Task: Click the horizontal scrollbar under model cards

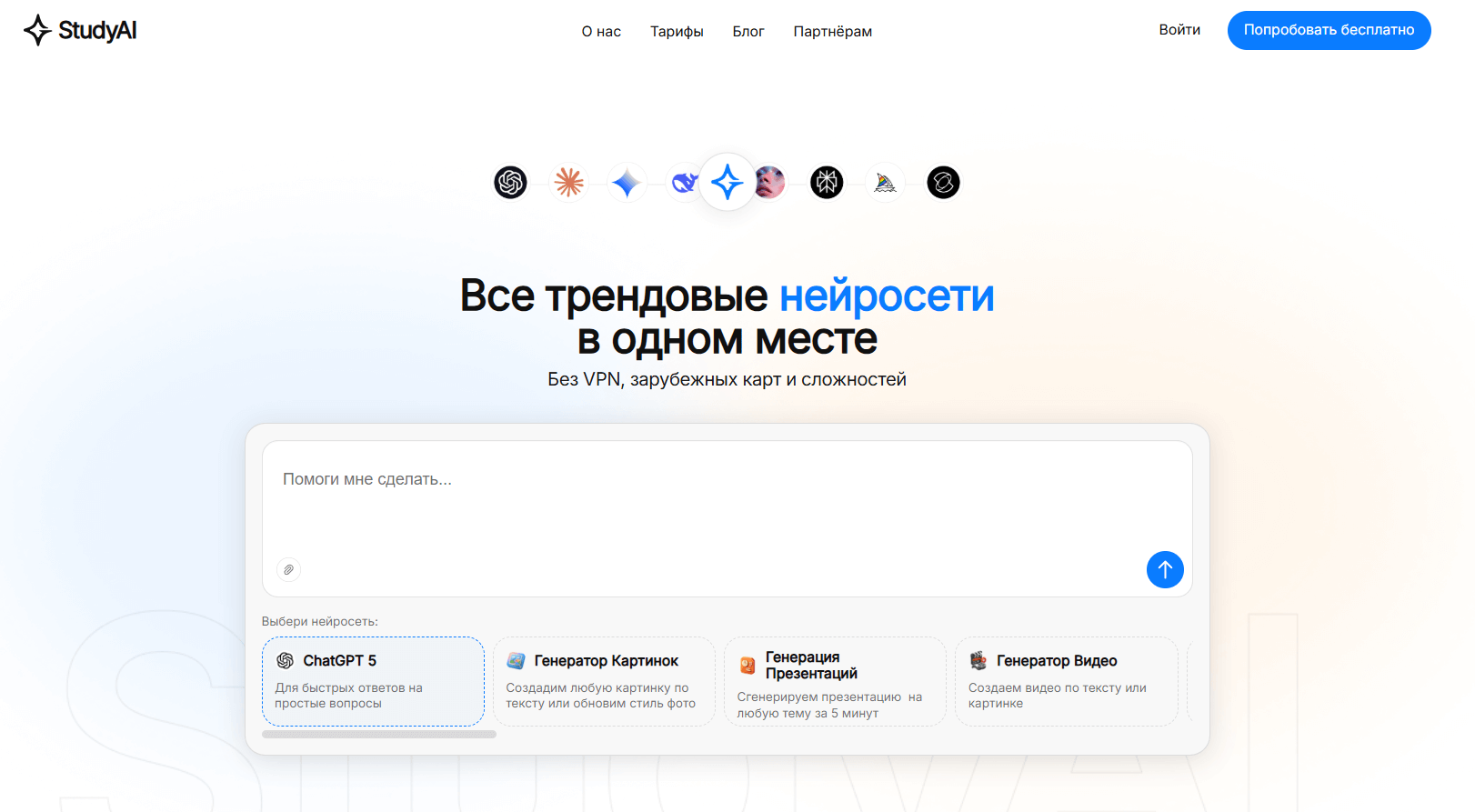Action: point(379,734)
